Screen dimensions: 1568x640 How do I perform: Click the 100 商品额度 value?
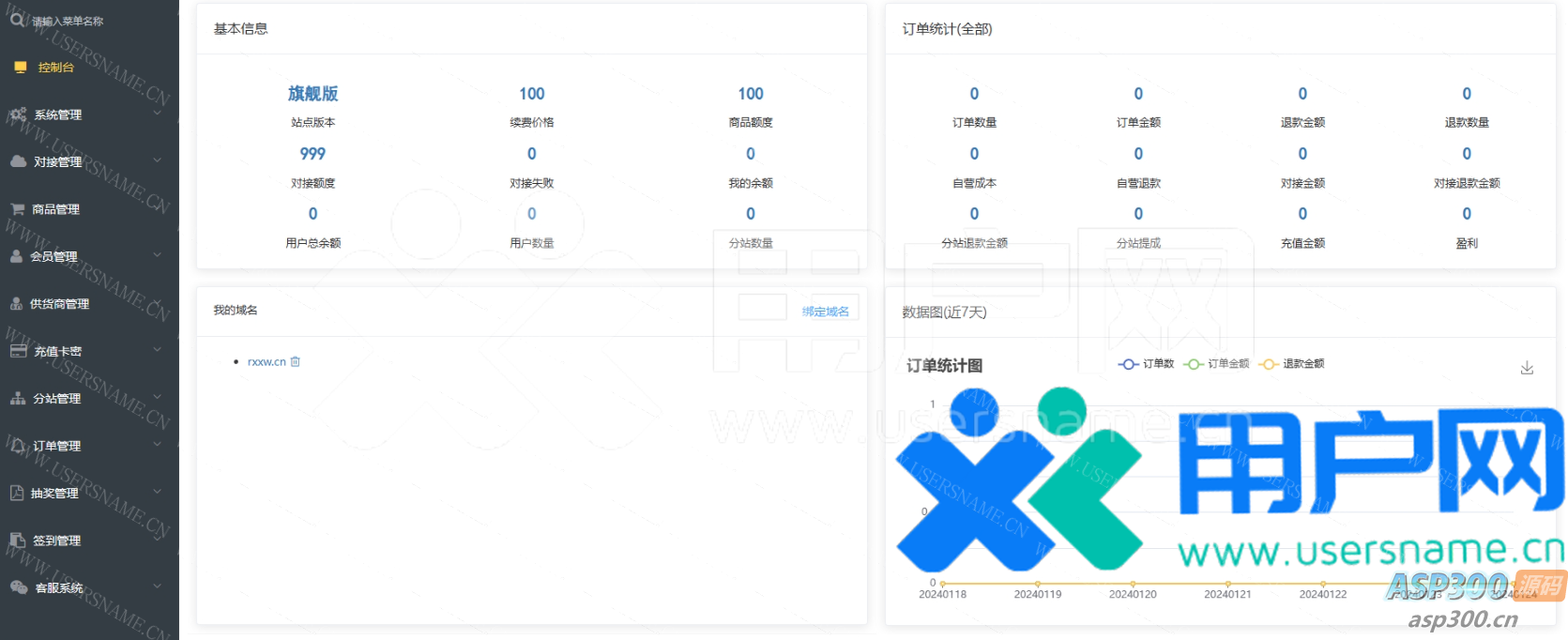751,93
